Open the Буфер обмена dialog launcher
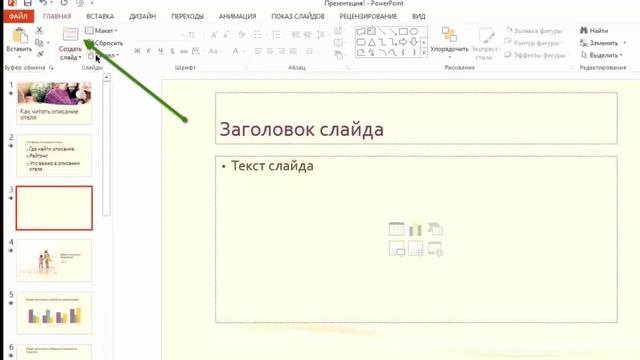Image resolution: width=640 pixels, height=360 pixels. 51,68
